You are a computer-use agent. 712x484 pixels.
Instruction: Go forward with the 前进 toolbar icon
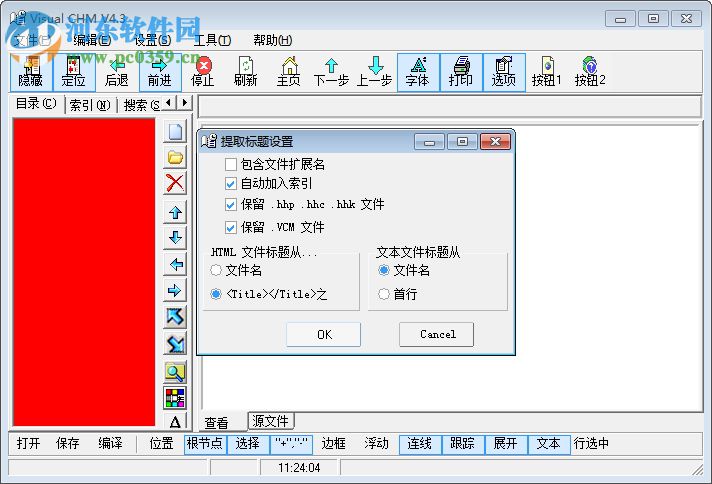pyautogui.click(x=160, y=72)
